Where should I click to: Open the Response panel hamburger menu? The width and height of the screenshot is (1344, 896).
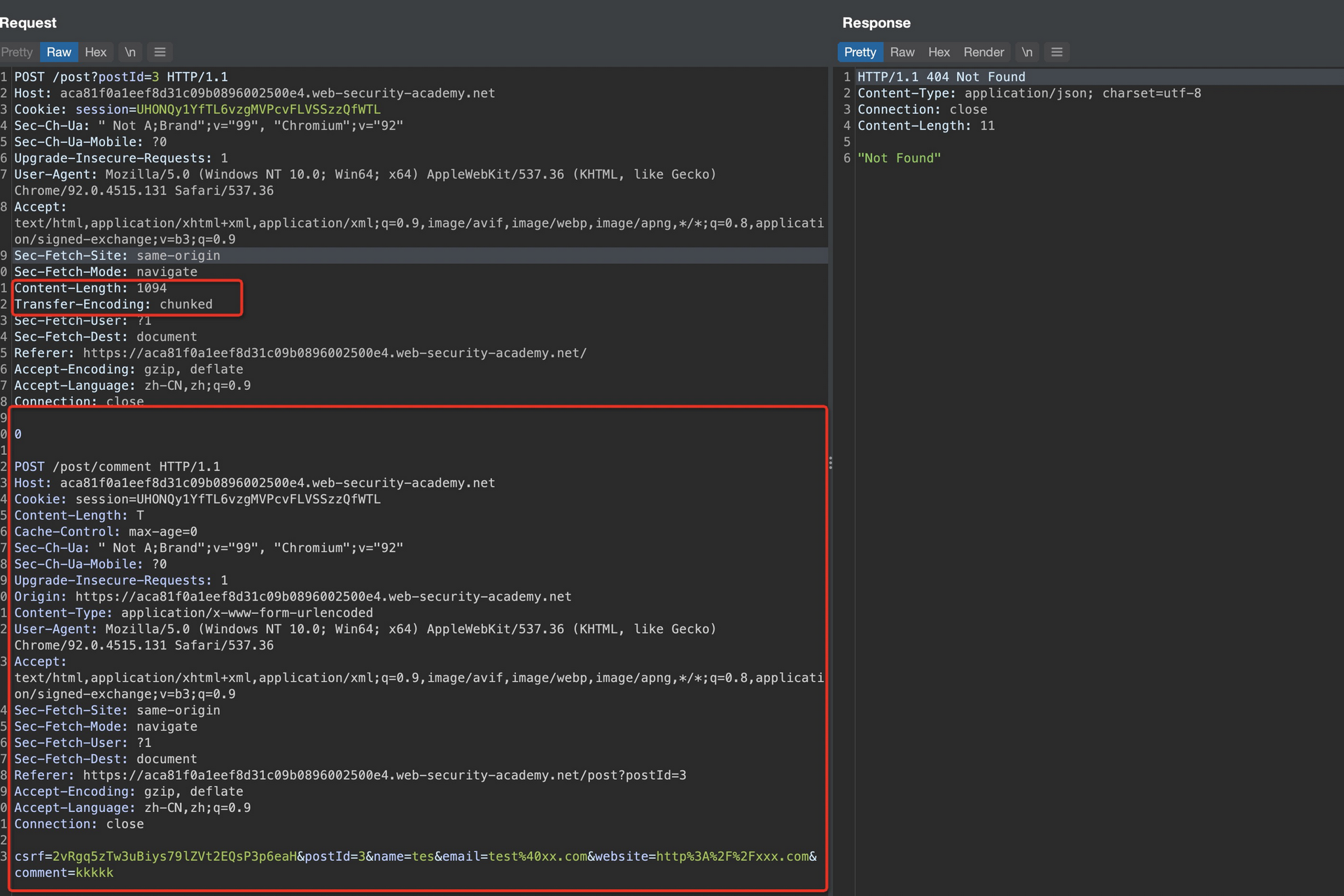tap(1057, 52)
